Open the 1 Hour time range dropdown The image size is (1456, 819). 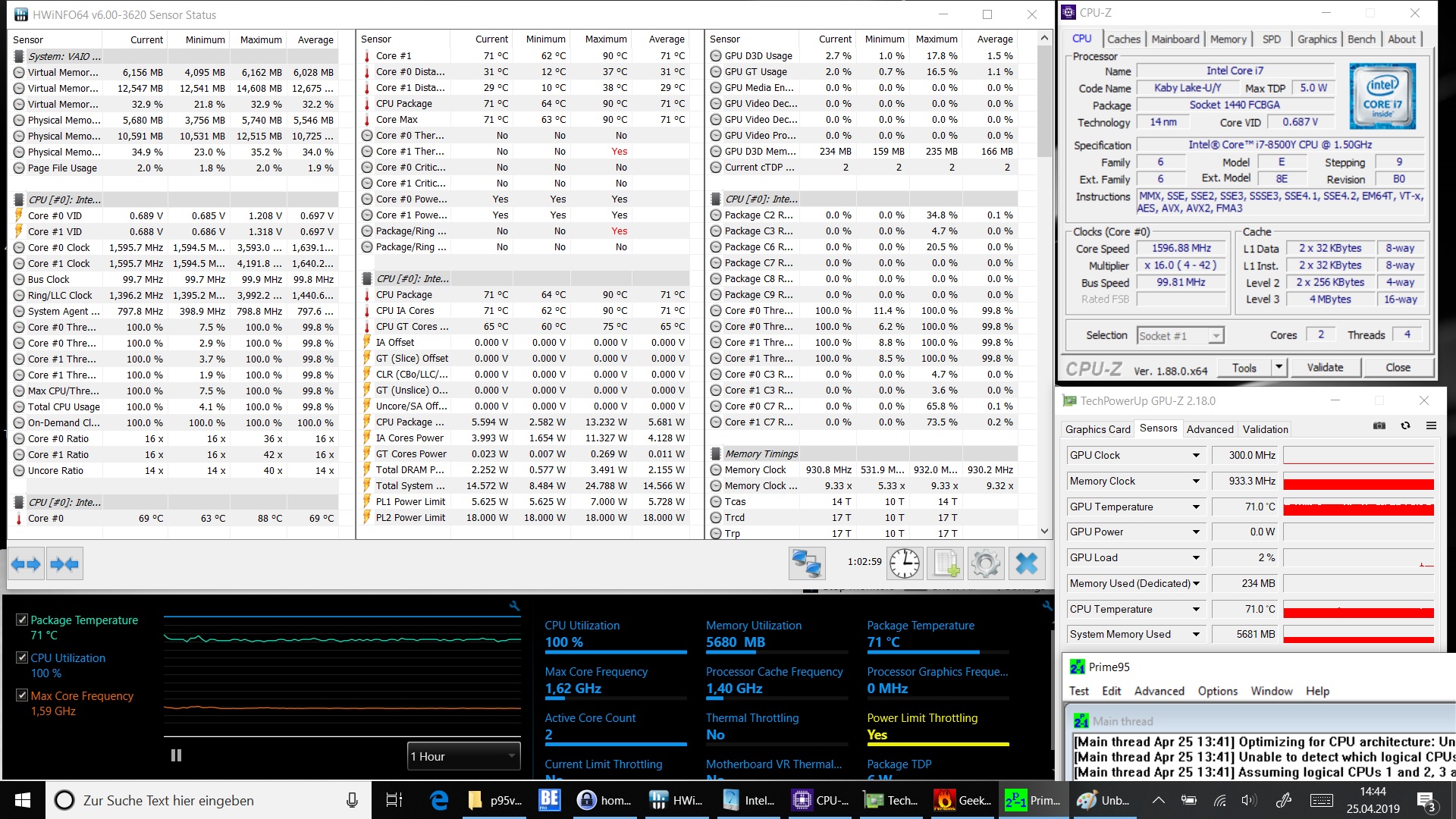click(x=463, y=756)
